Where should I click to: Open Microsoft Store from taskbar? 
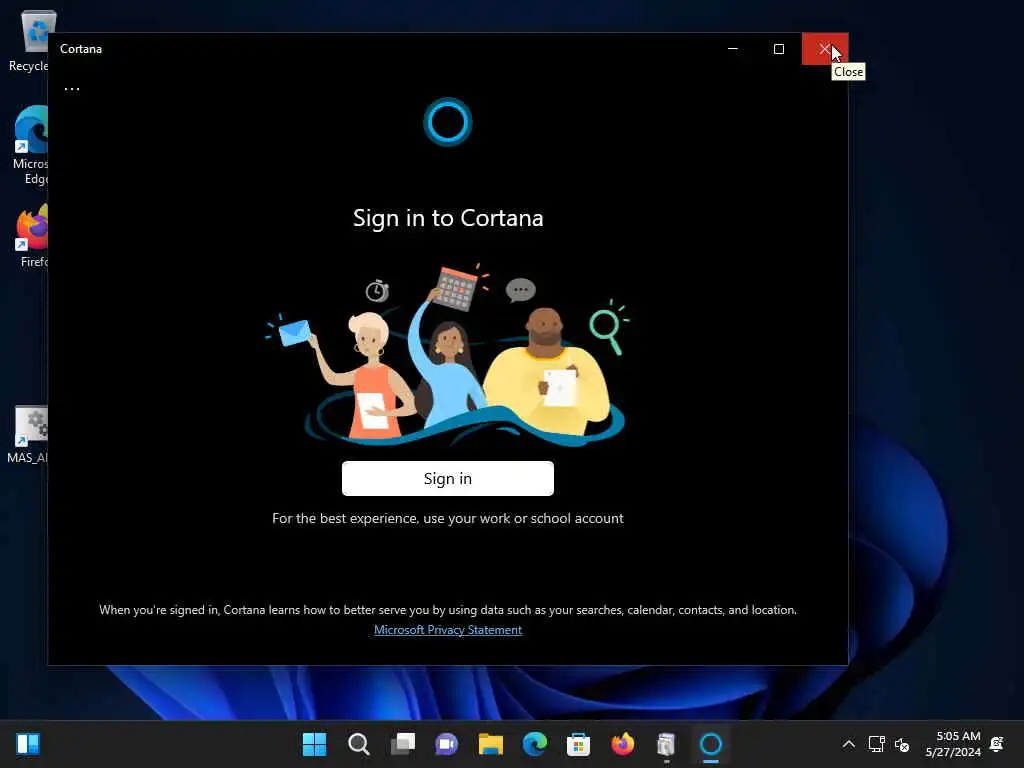pyautogui.click(x=579, y=744)
